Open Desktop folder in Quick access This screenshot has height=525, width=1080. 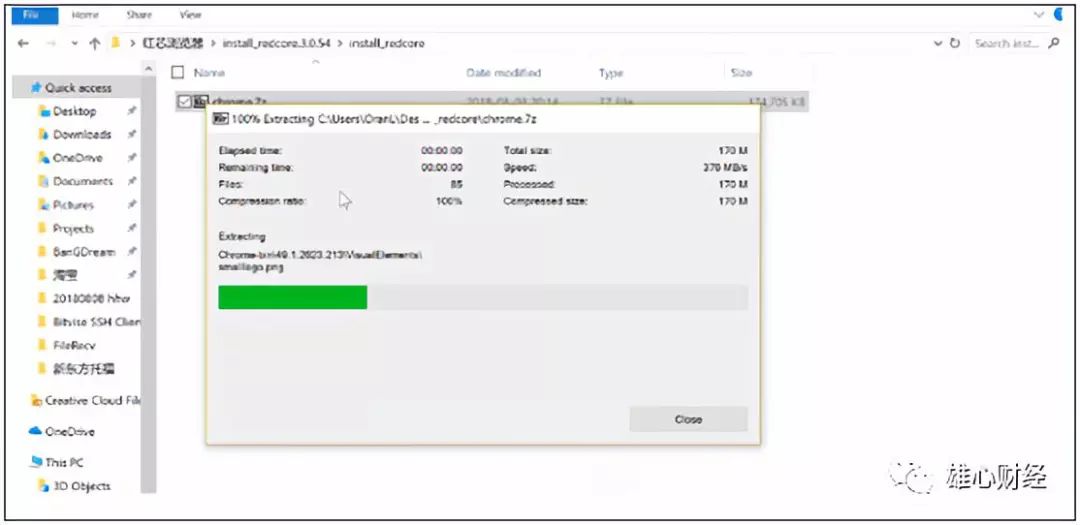point(74,111)
